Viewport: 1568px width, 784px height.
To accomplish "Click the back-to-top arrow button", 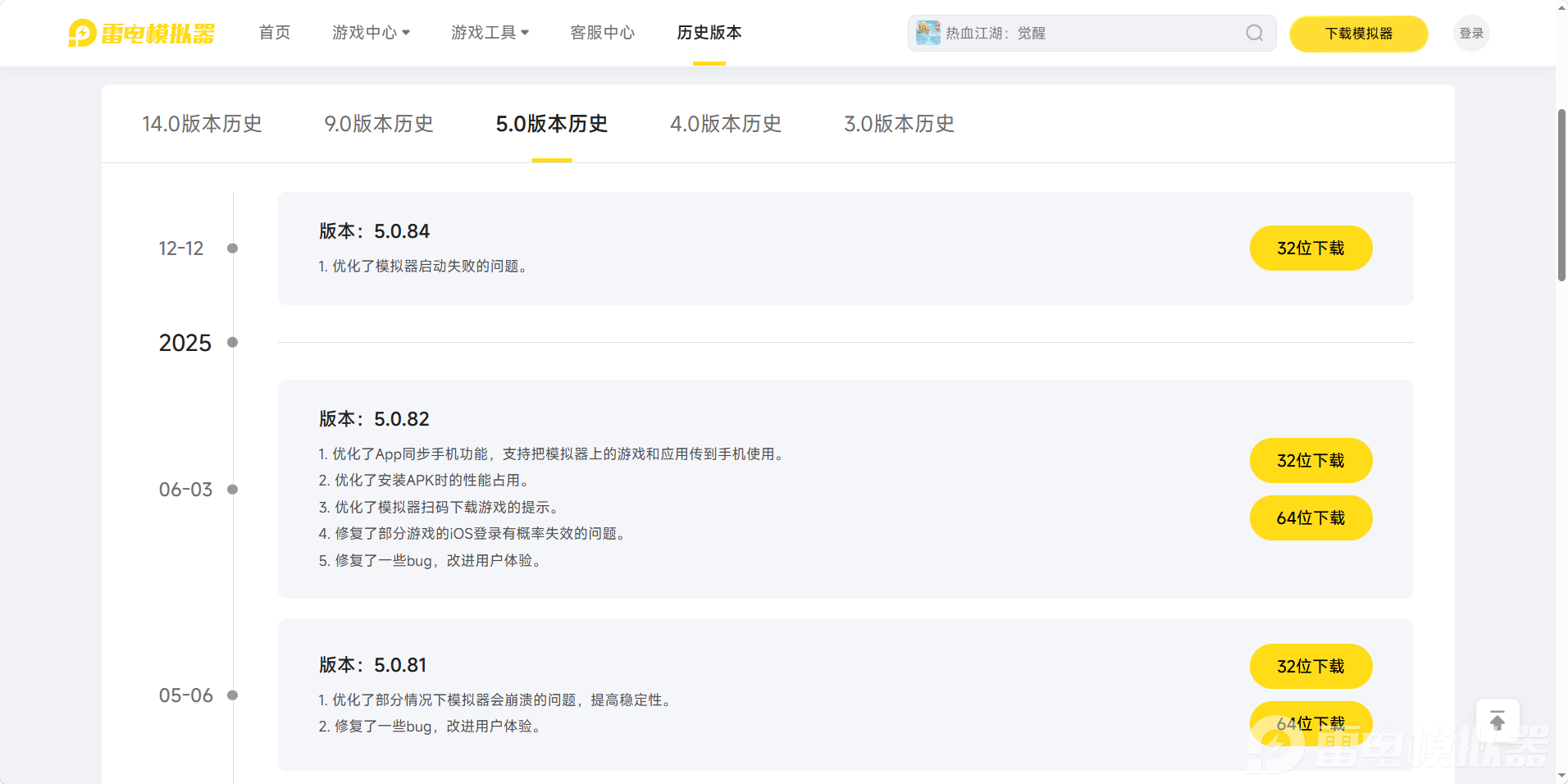I will point(1497,721).
